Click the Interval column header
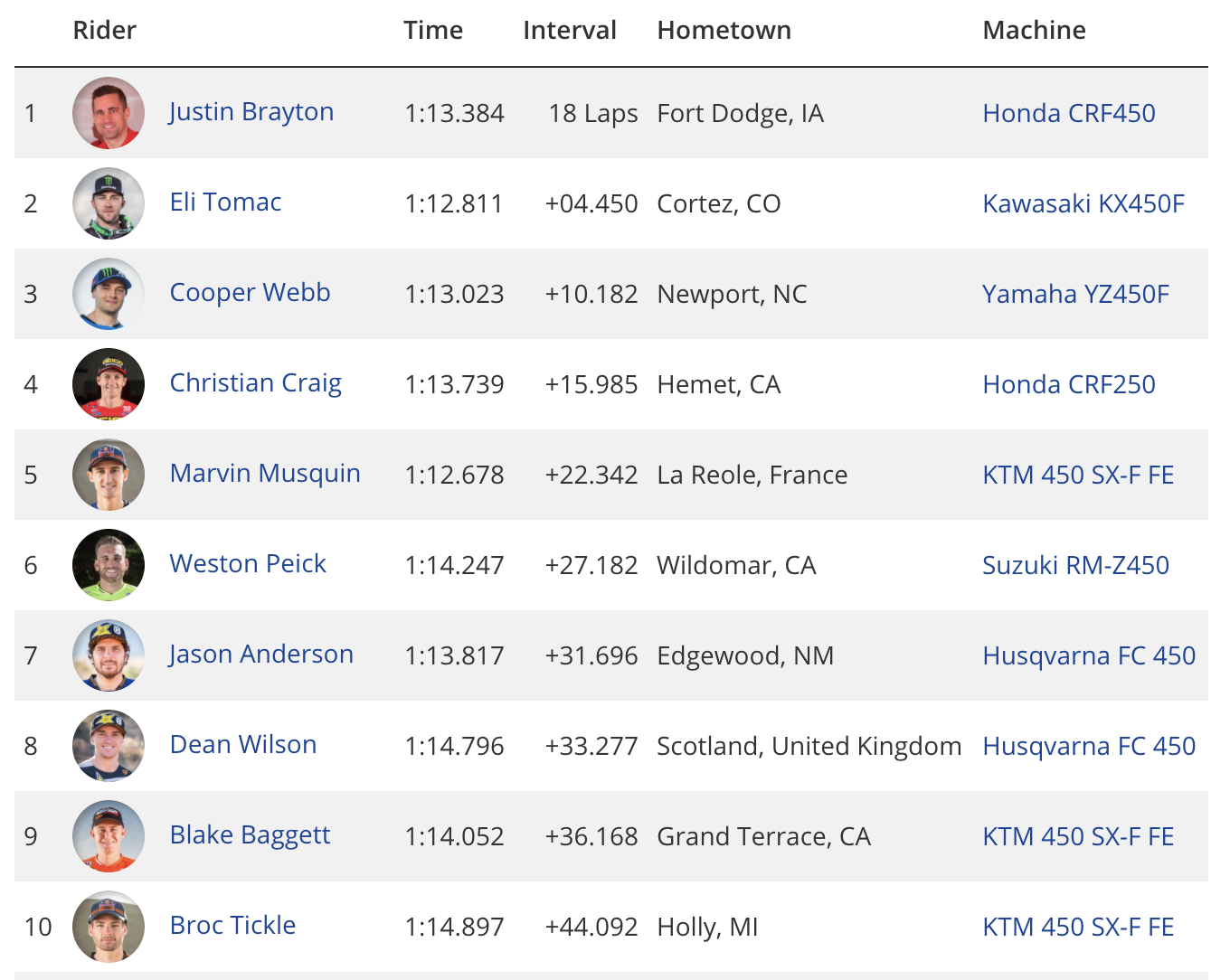 pyautogui.click(x=570, y=30)
